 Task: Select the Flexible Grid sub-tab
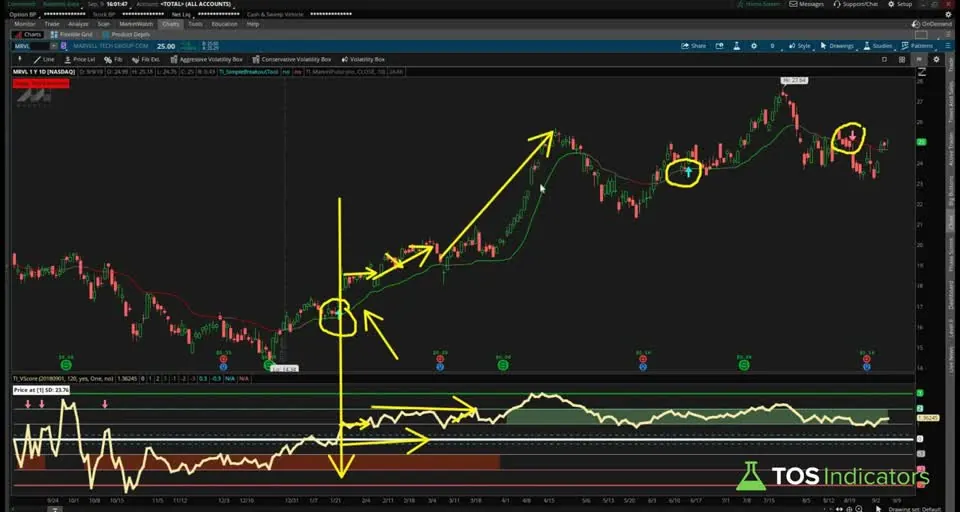[72, 35]
